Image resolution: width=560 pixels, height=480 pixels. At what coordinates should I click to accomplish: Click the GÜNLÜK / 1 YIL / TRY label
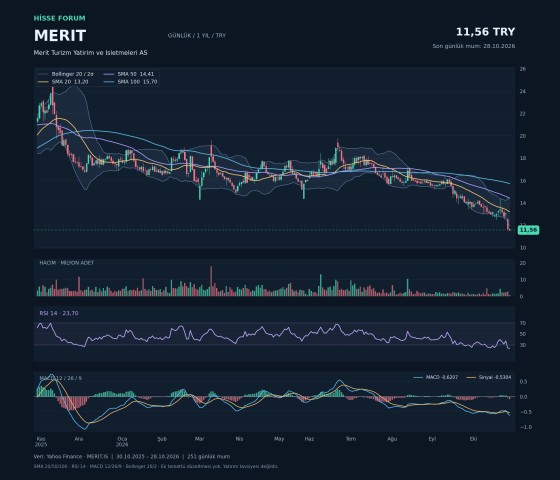click(197, 36)
